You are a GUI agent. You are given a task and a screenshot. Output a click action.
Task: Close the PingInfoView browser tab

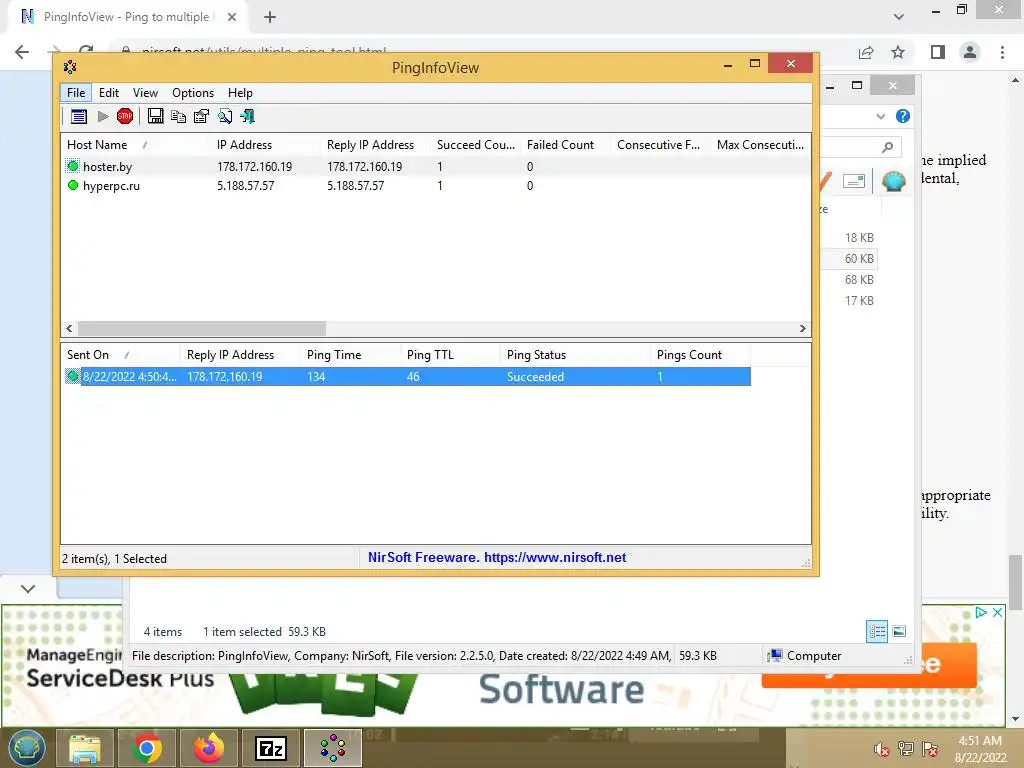pos(232,17)
